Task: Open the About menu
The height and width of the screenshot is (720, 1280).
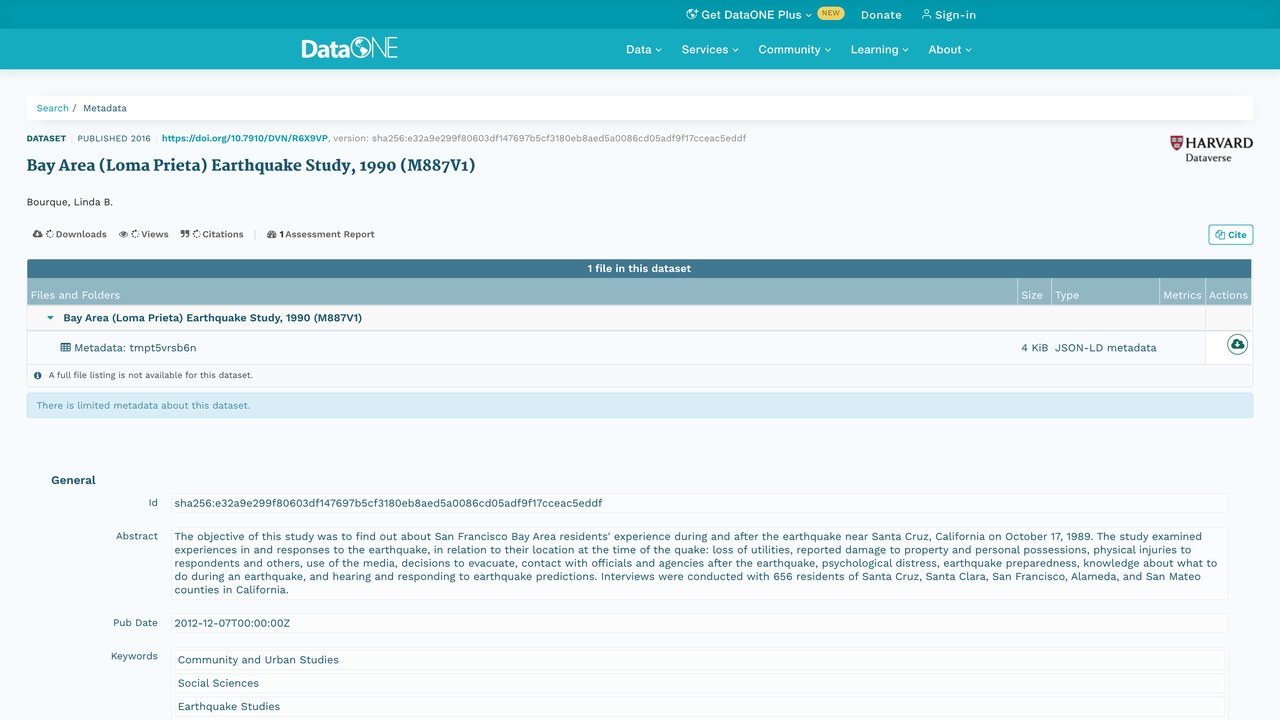Action: click(950, 49)
